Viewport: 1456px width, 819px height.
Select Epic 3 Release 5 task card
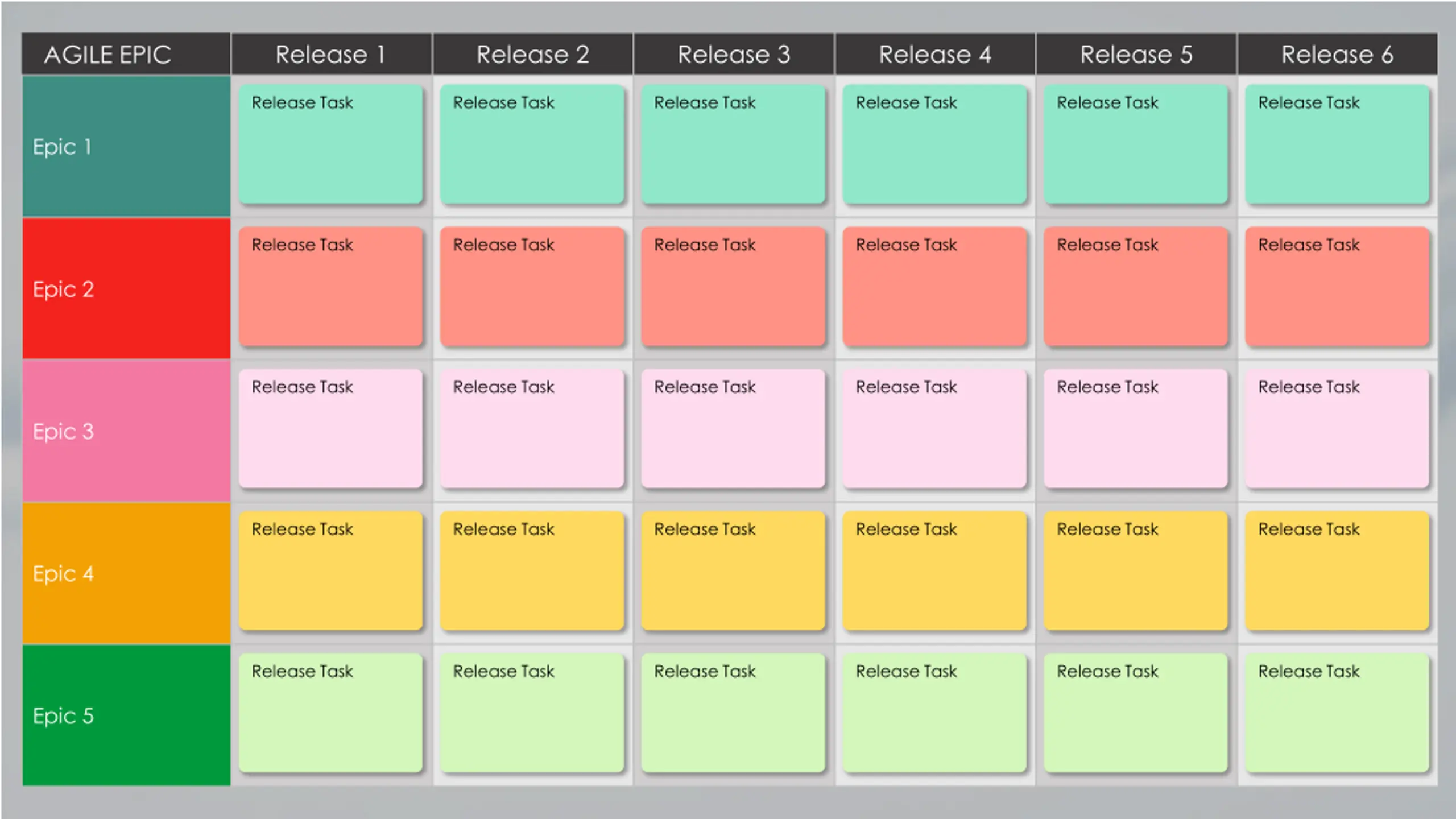coord(1136,429)
